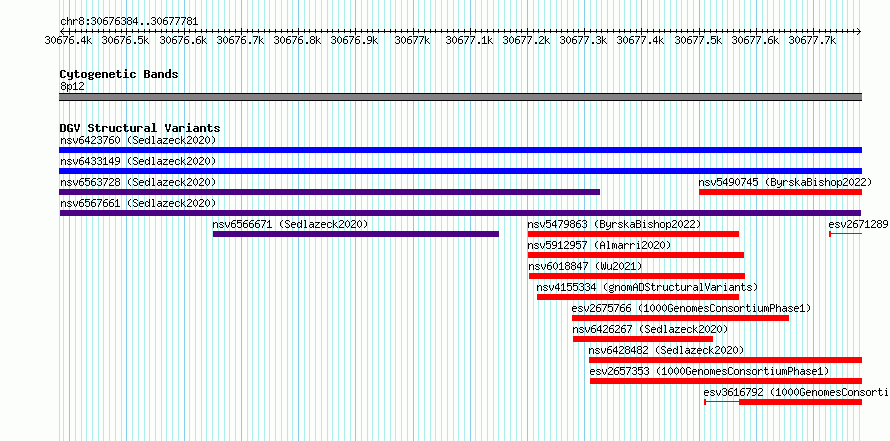Select the nsv4155334 red variant bar

[638, 297]
